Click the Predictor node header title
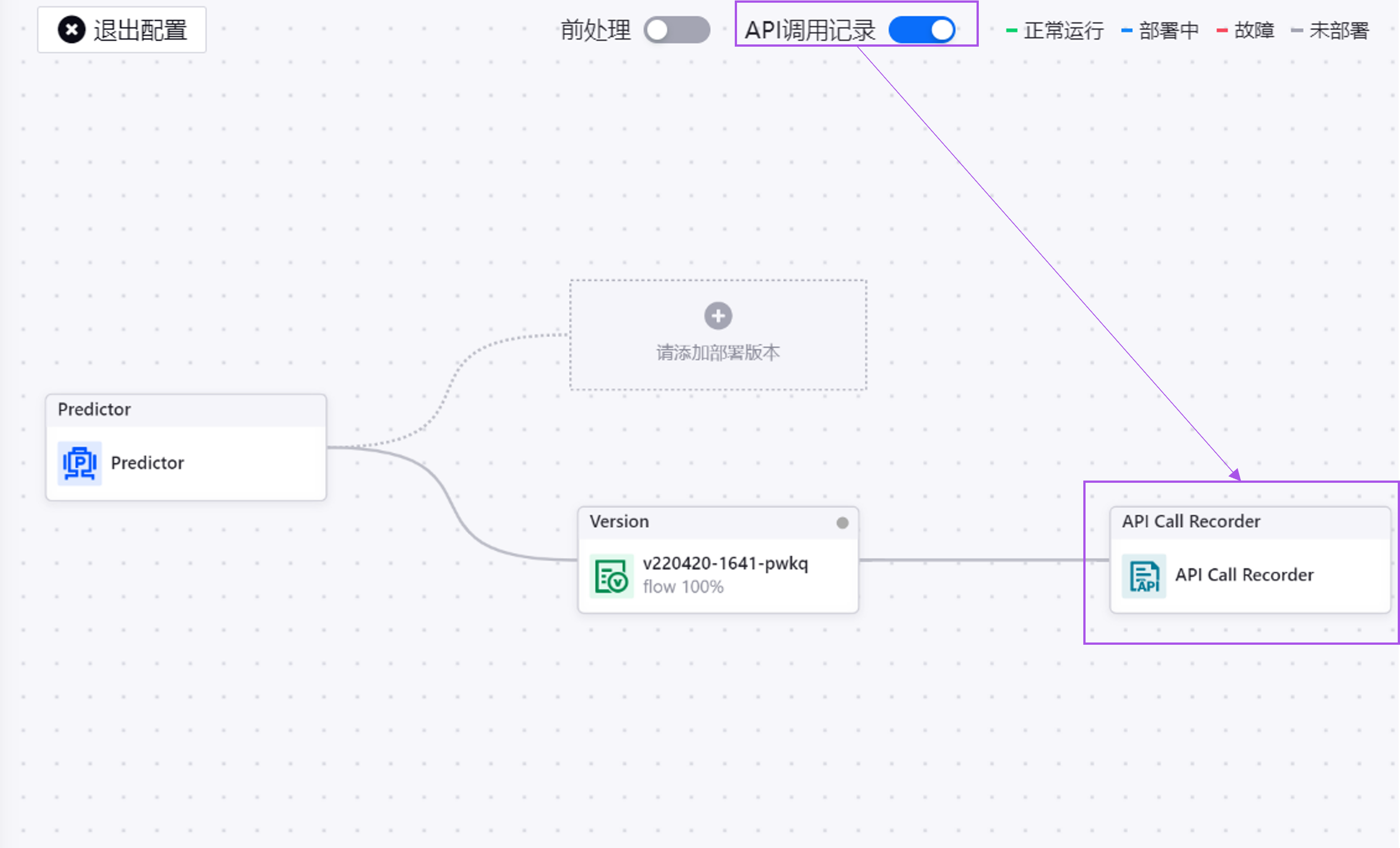This screenshot has height=848, width=1400. pyautogui.click(x=94, y=409)
